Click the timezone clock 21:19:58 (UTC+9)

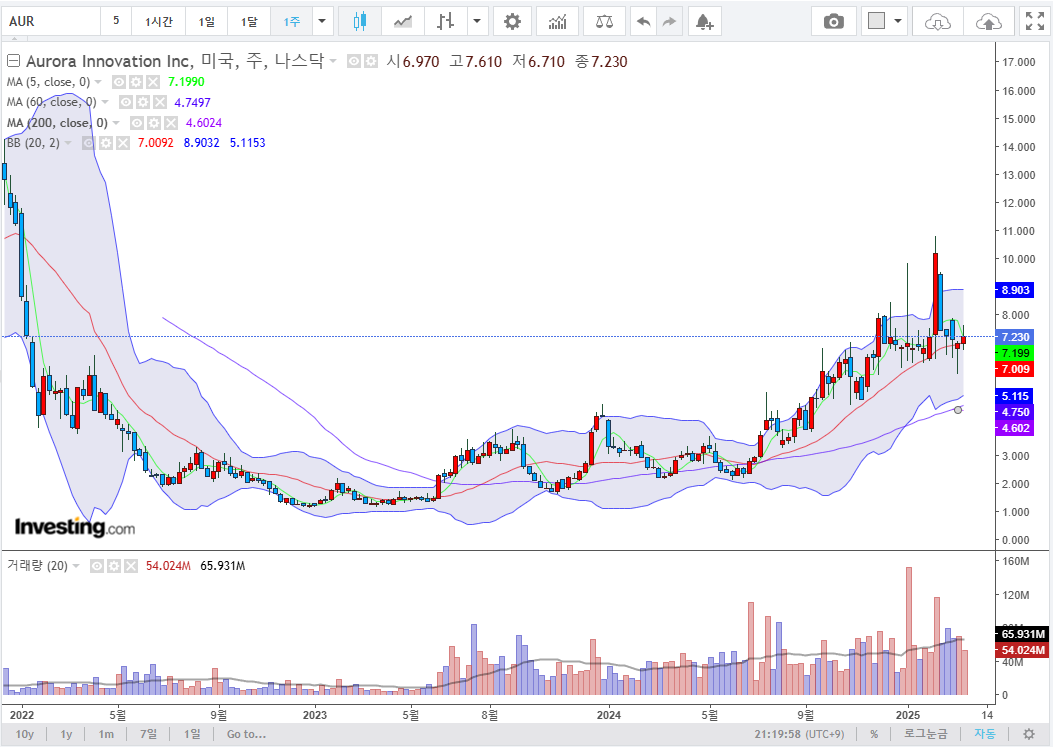(799, 734)
